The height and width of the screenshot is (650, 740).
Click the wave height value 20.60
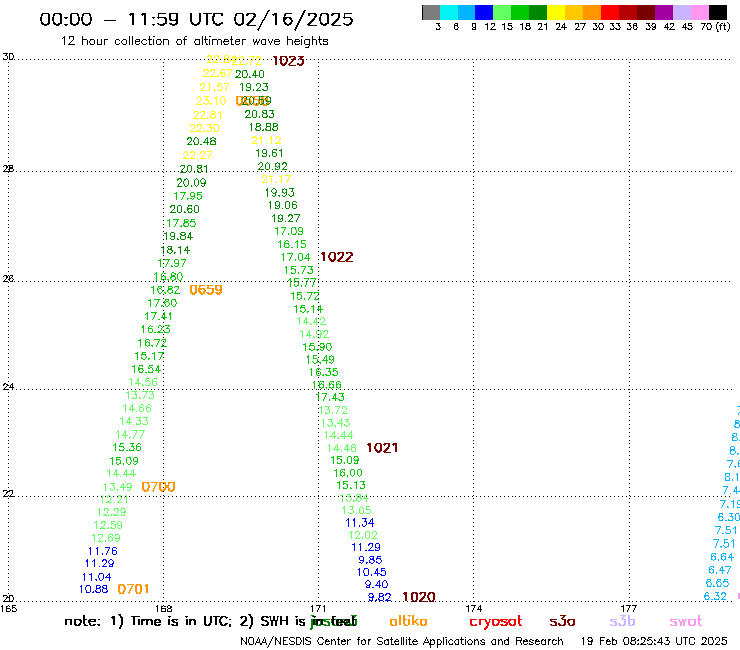185,209
